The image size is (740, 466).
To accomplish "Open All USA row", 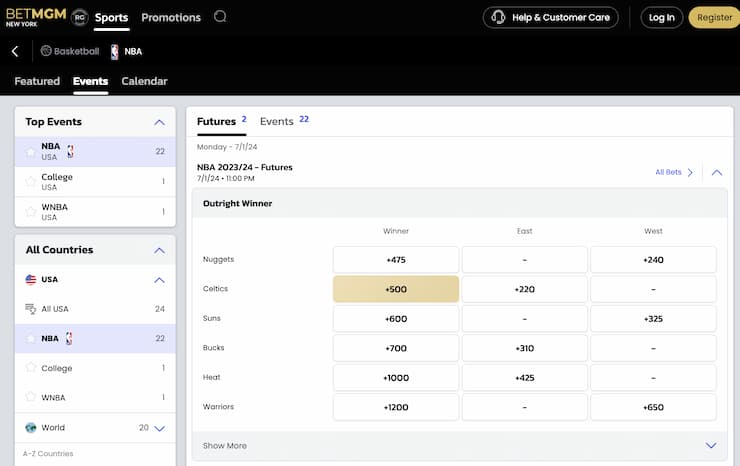I will [x=95, y=309].
